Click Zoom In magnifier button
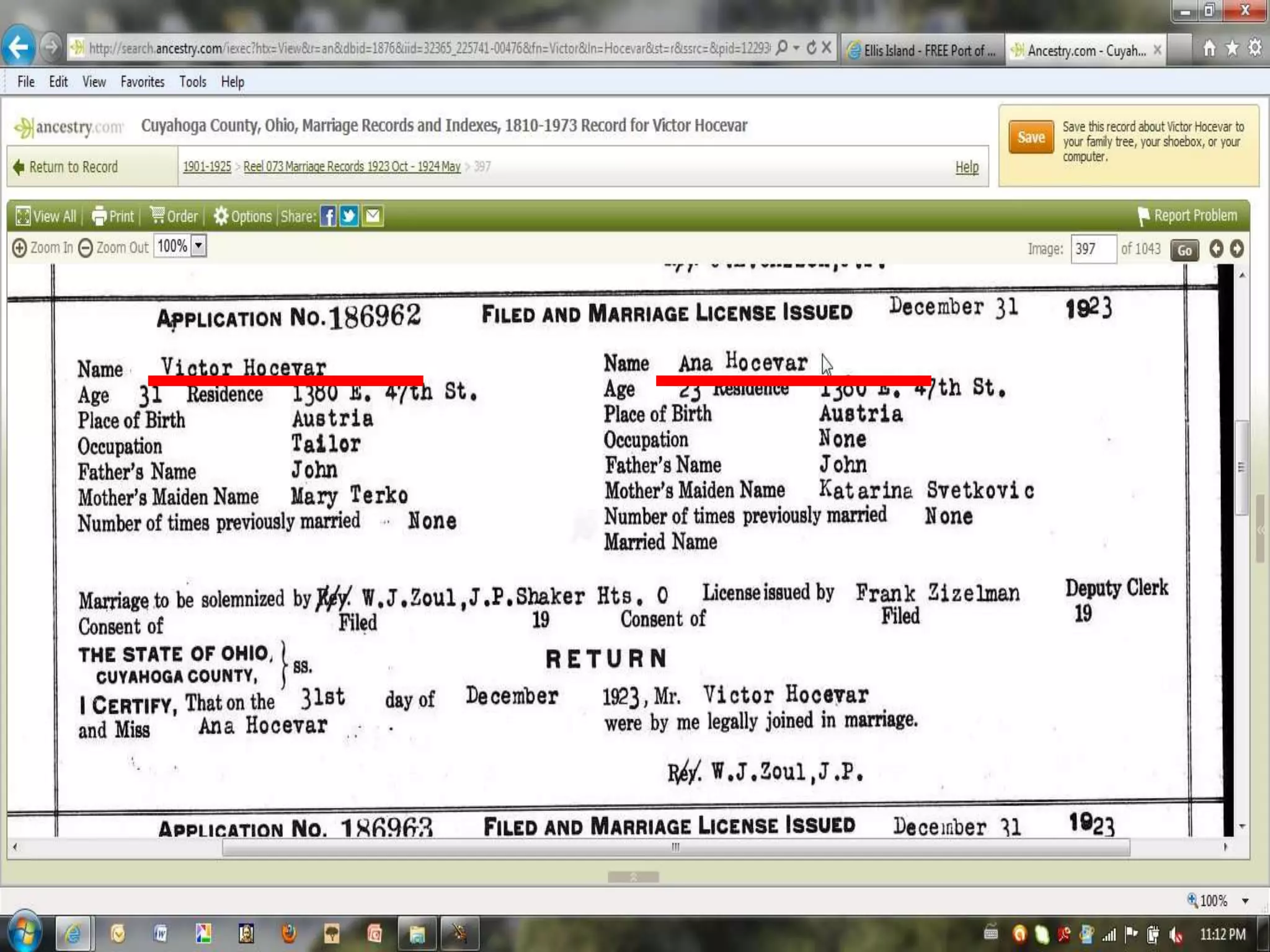1270x952 pixels. click(x=20, y=248)
